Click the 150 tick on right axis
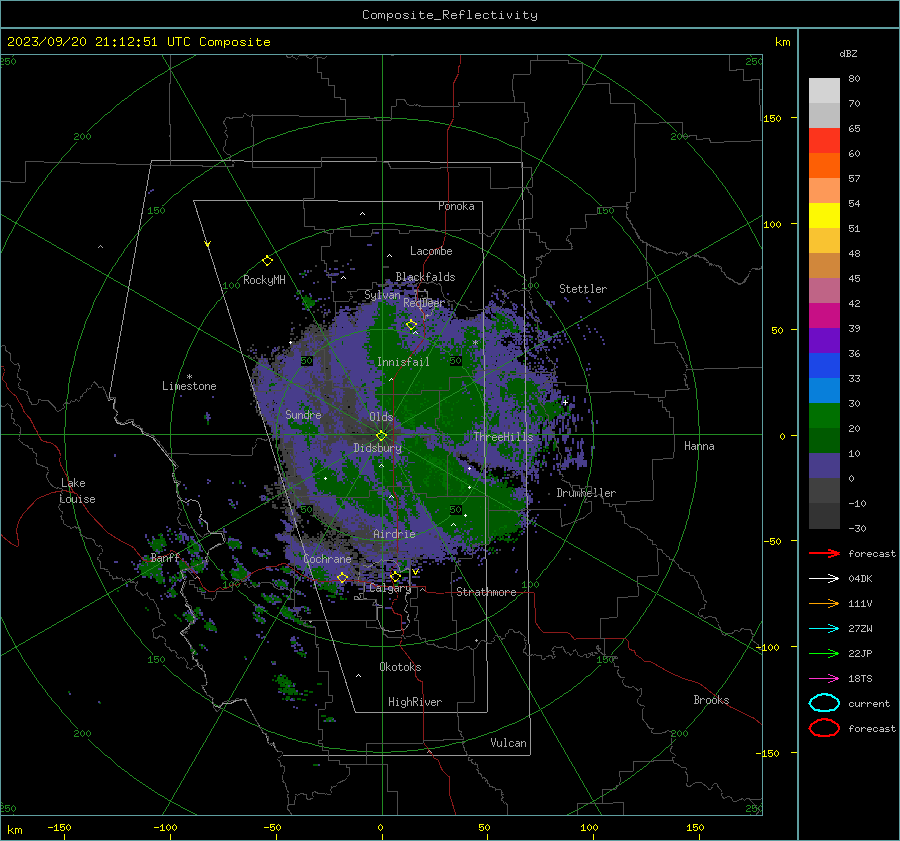 pos(772,118)
